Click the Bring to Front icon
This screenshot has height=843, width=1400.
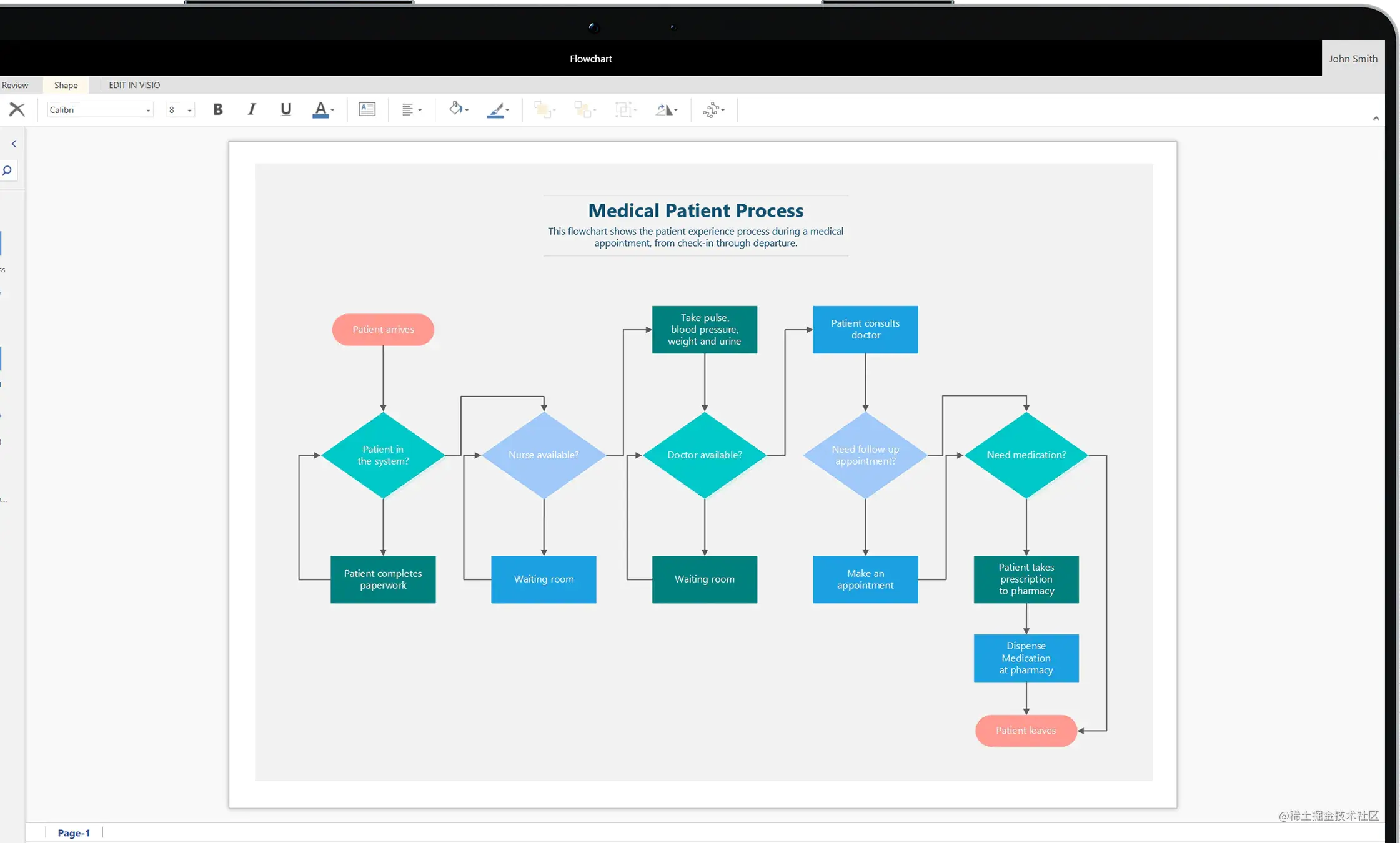[542, 110]
